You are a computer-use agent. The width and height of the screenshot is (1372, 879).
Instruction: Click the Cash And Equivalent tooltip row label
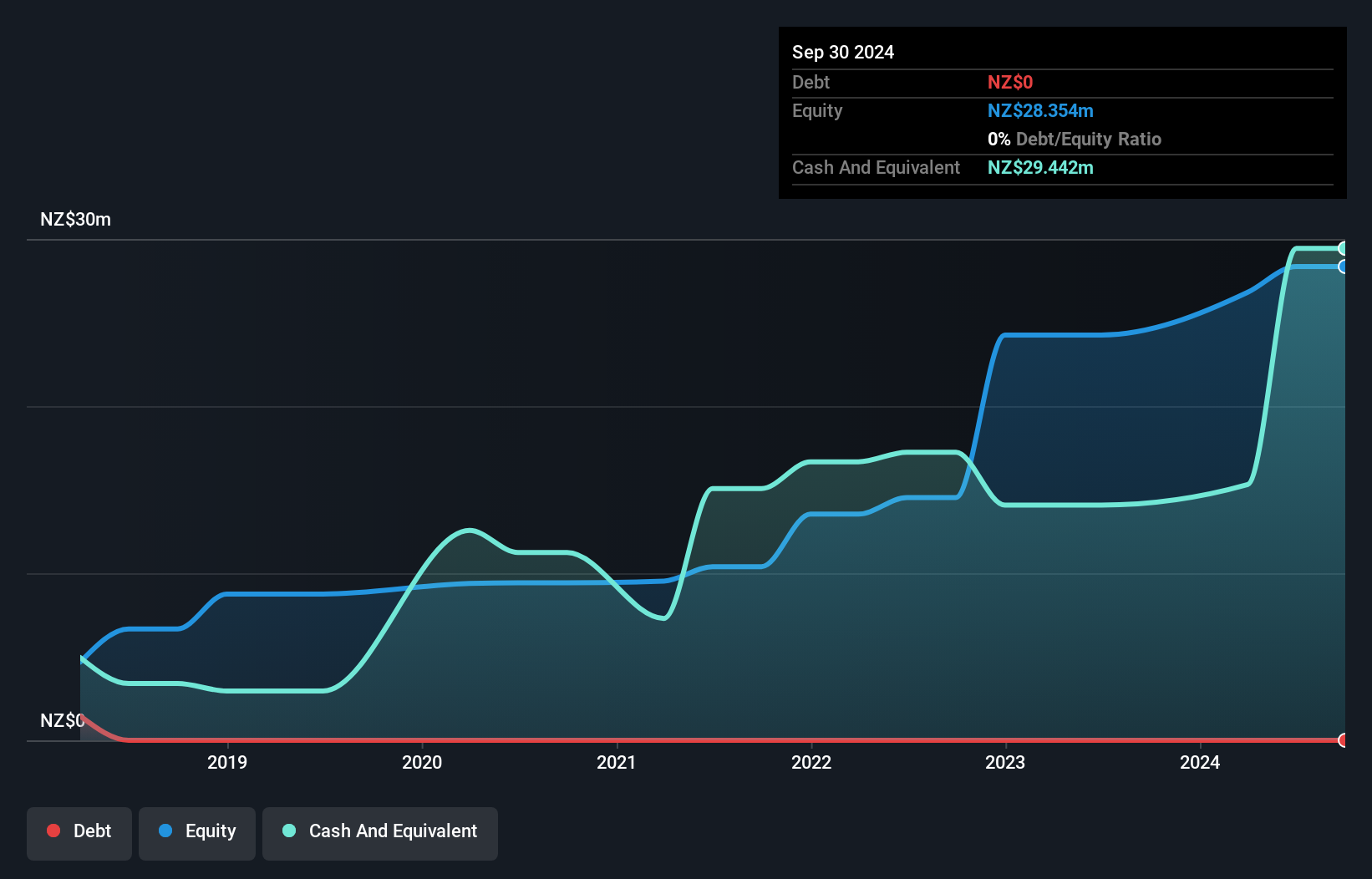coord(876,168)
